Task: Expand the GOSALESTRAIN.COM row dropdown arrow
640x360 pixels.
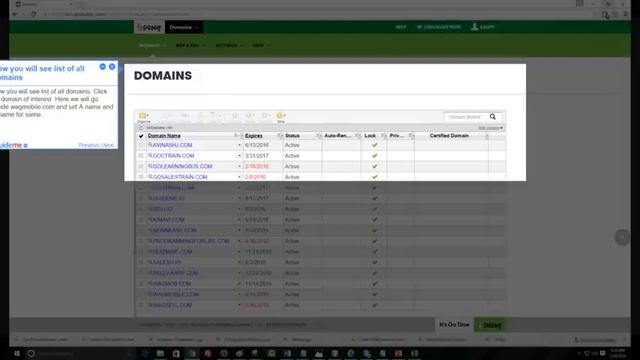Action: coord(239,177)
